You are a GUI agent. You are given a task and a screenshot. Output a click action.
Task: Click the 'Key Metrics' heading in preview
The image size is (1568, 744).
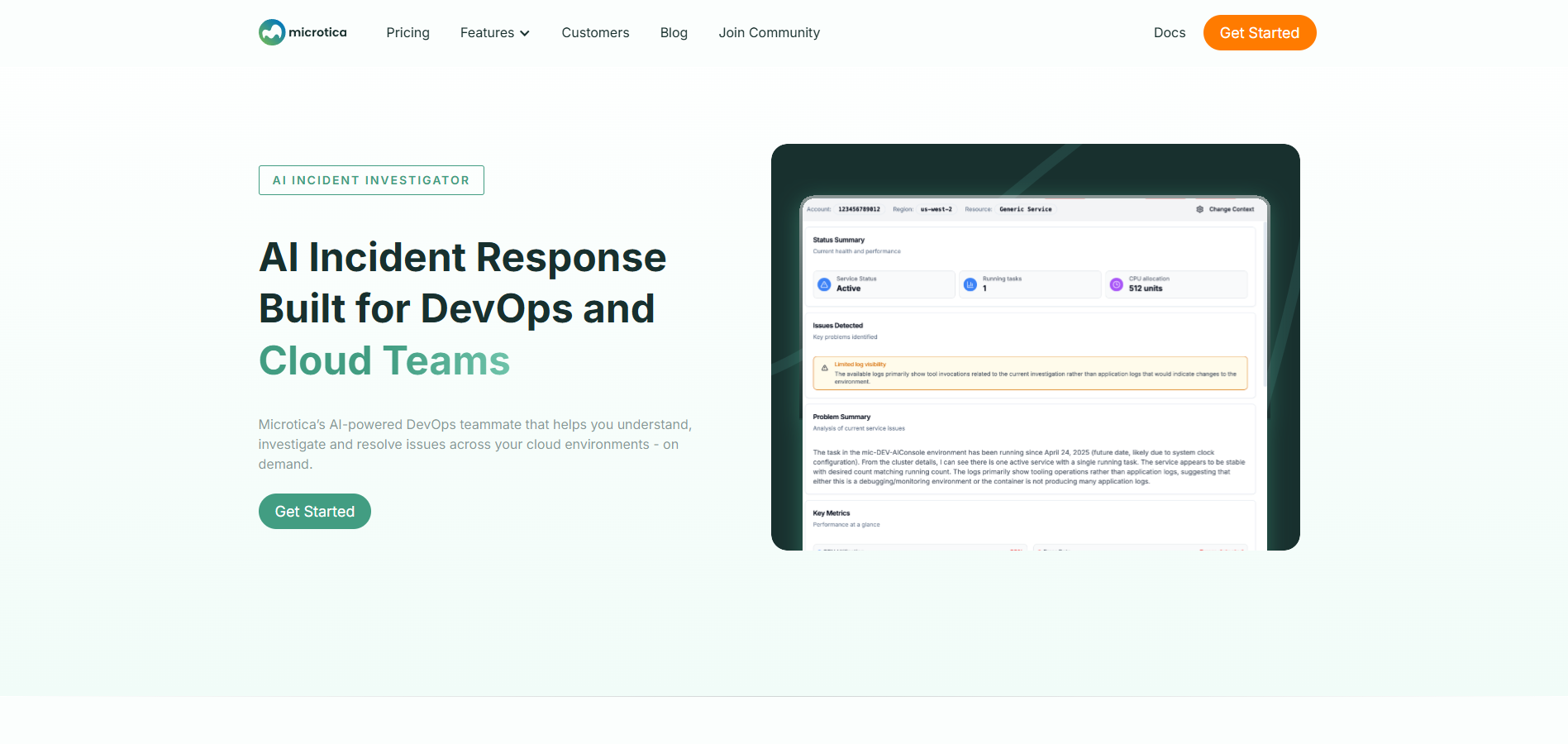point(831,513)
